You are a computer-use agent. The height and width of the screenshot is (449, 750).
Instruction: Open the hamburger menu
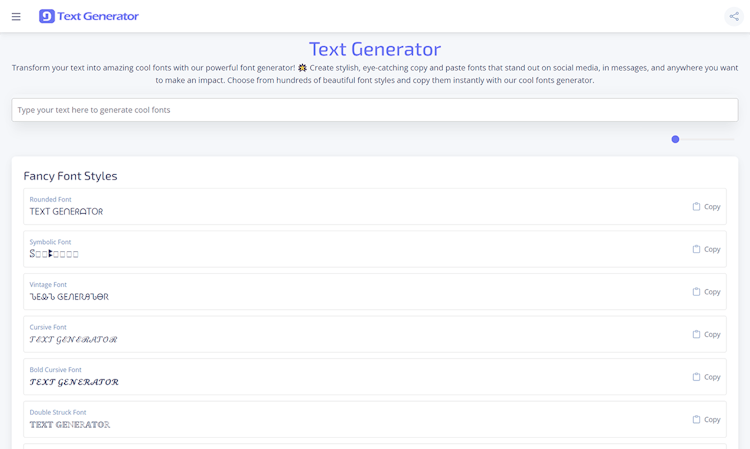coord(16,17)
